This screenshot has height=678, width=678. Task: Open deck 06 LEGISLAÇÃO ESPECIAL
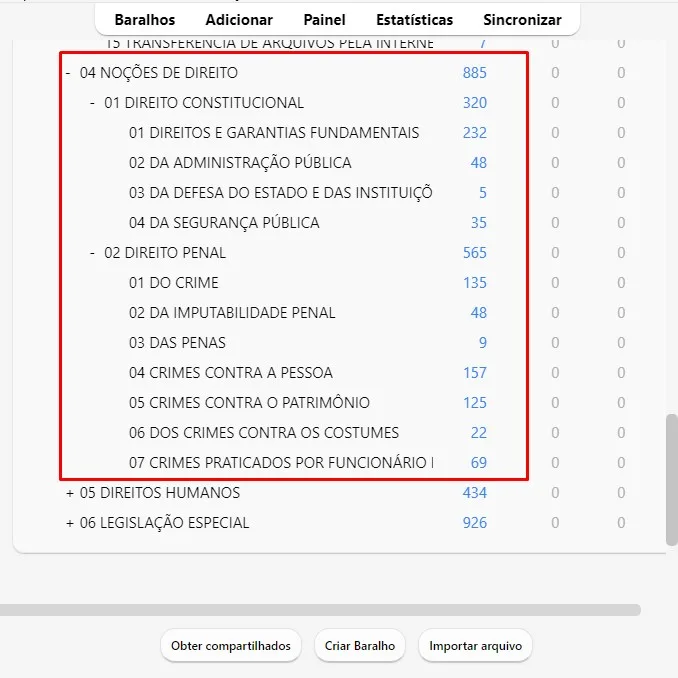(x=164, y=523)
